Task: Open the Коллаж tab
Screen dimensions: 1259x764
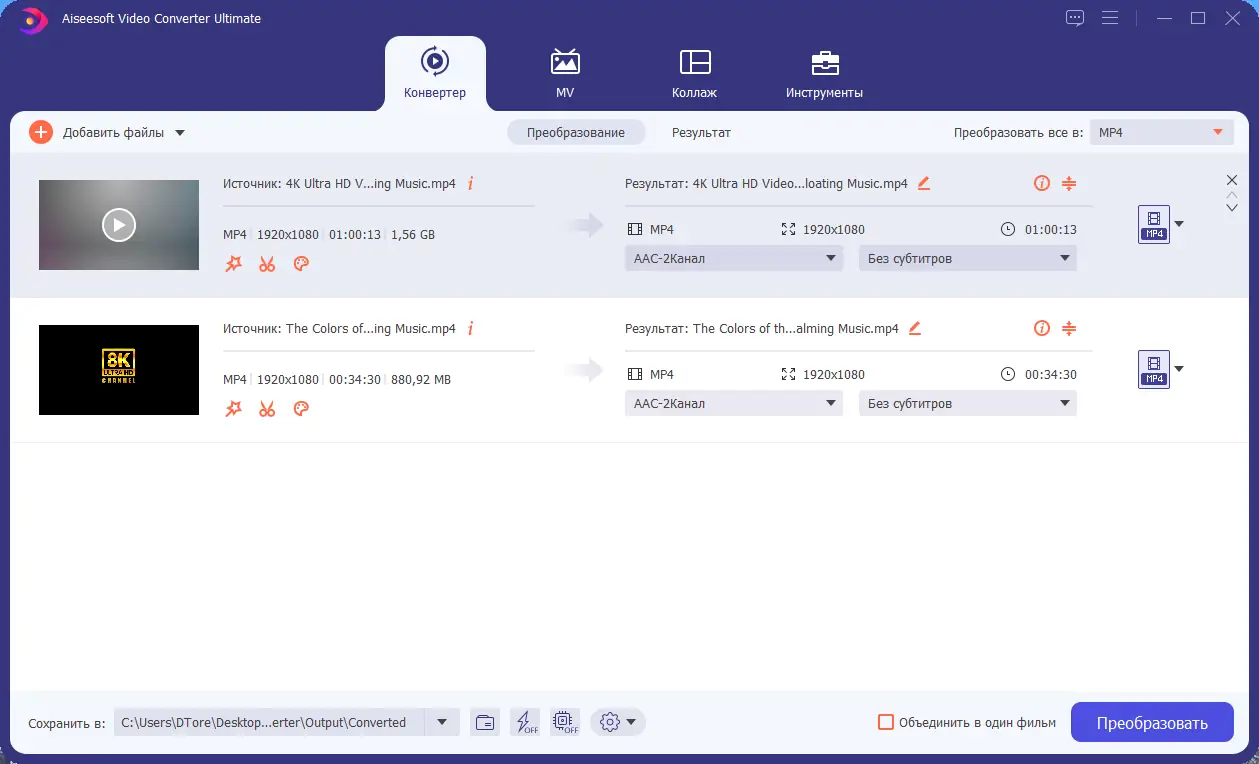Action: pos(694,73)
